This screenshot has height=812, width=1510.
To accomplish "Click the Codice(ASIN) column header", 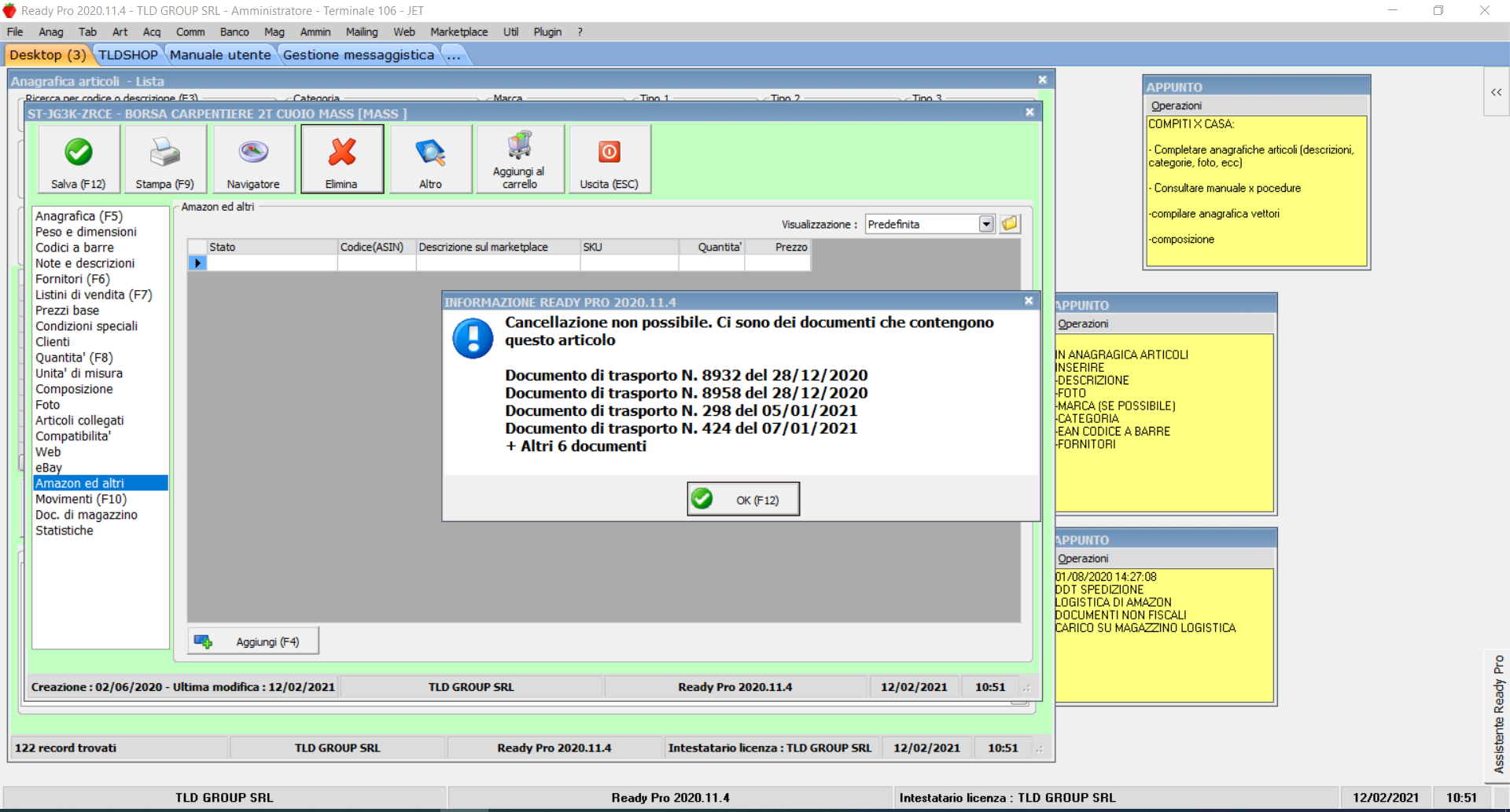I will pos(377,247).
